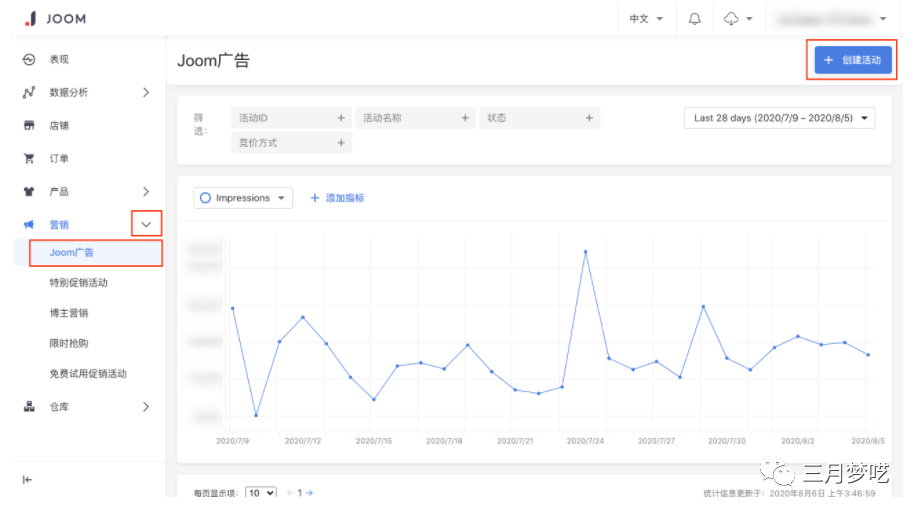Click the 产品 shirt icon
Viewport: 919px width, 513px height.
[x=29, y=192]
